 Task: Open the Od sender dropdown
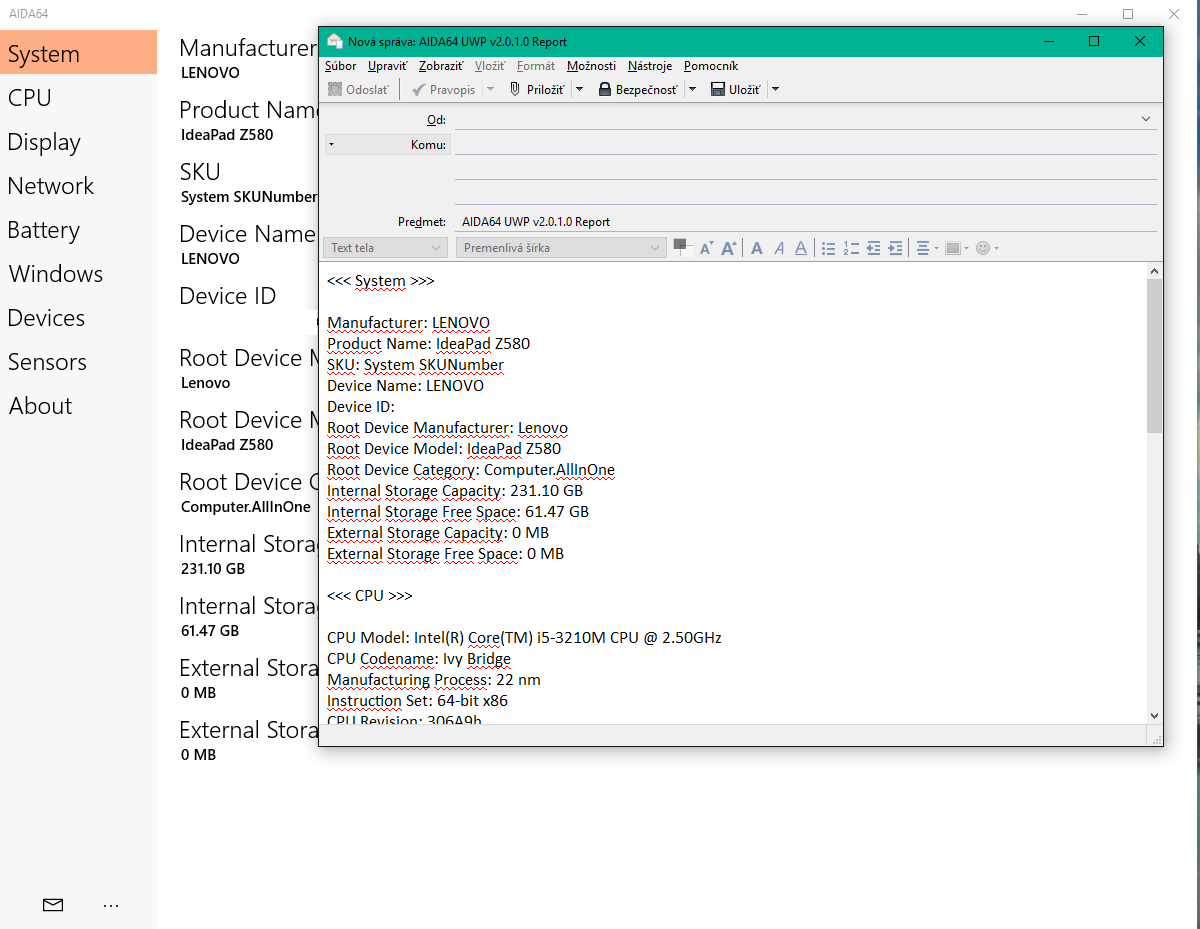click(x=1146, y=119)
